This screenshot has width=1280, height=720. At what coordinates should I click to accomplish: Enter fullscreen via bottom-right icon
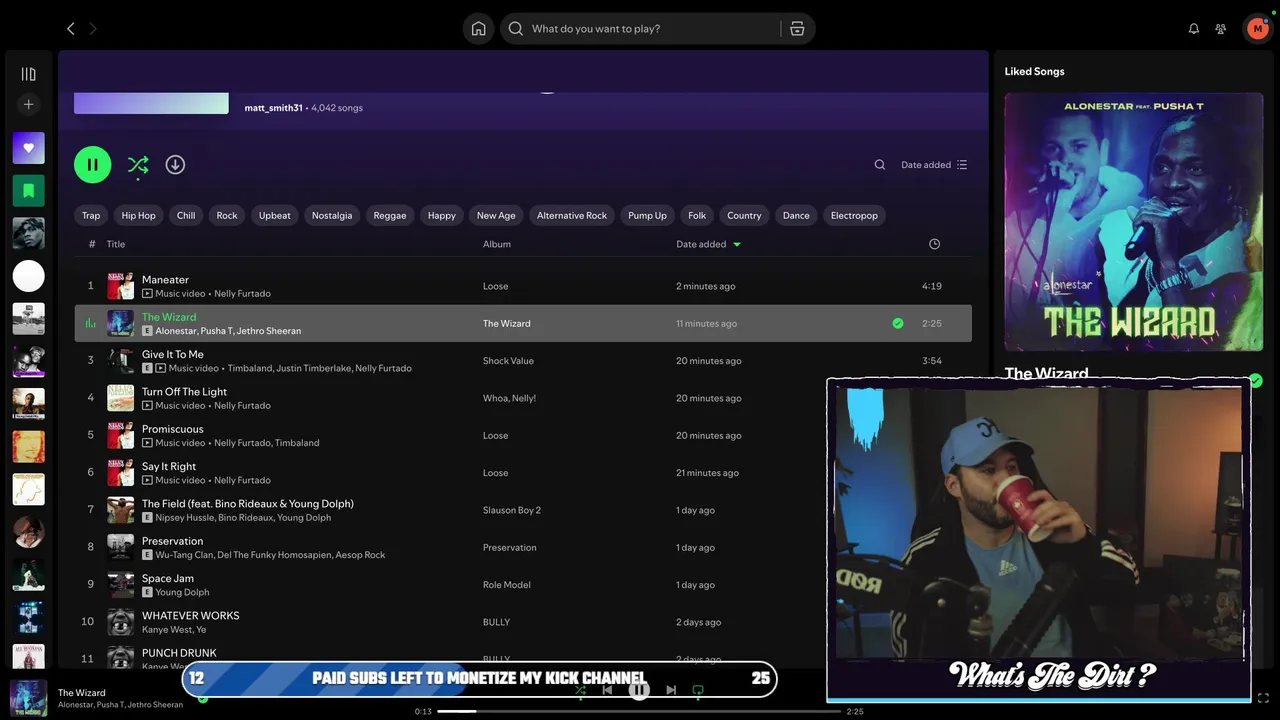click(x=1263, y=698)
